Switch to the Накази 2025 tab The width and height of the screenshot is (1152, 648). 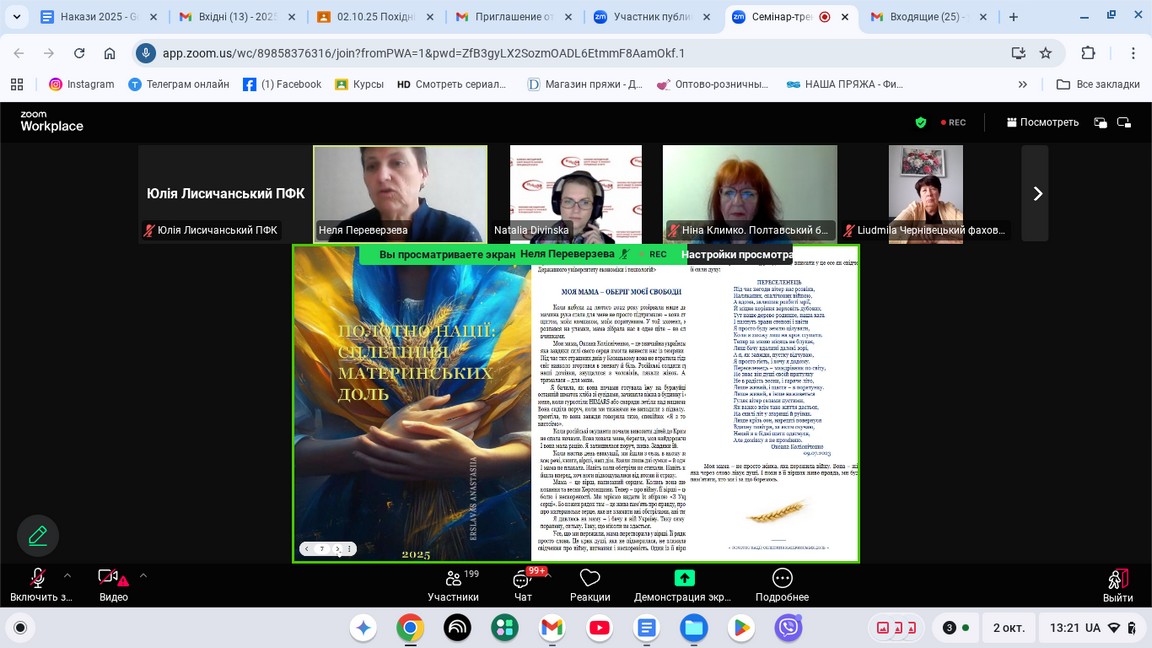90,17
